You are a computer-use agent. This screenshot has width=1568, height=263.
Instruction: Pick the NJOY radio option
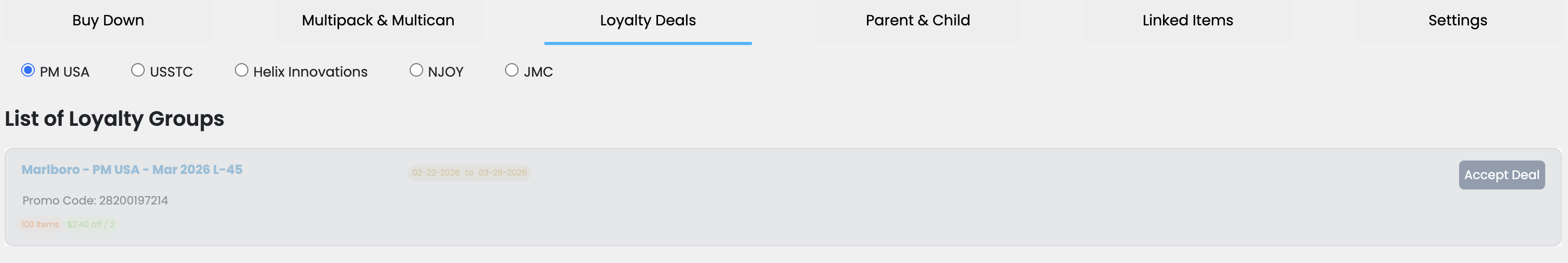click(416, 70)
